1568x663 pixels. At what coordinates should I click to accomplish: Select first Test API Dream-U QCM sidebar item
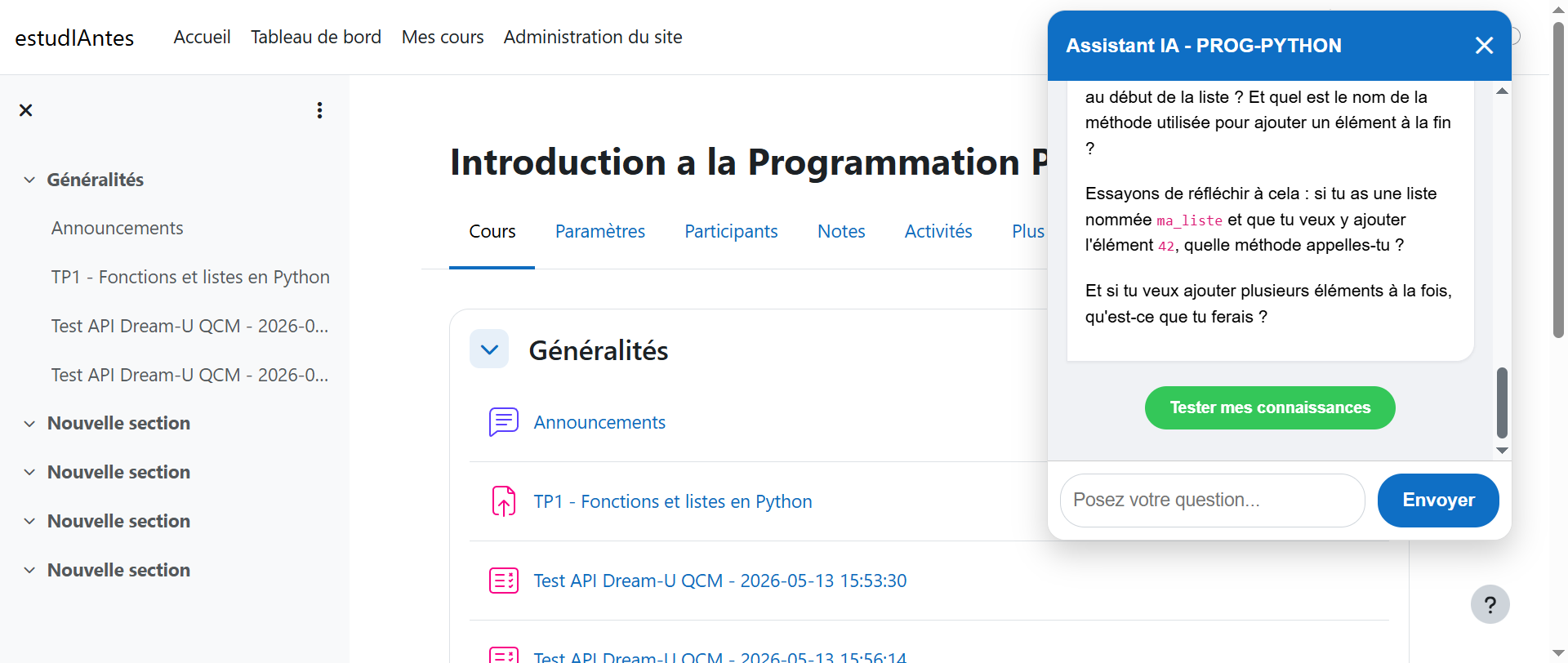[189, 326]
